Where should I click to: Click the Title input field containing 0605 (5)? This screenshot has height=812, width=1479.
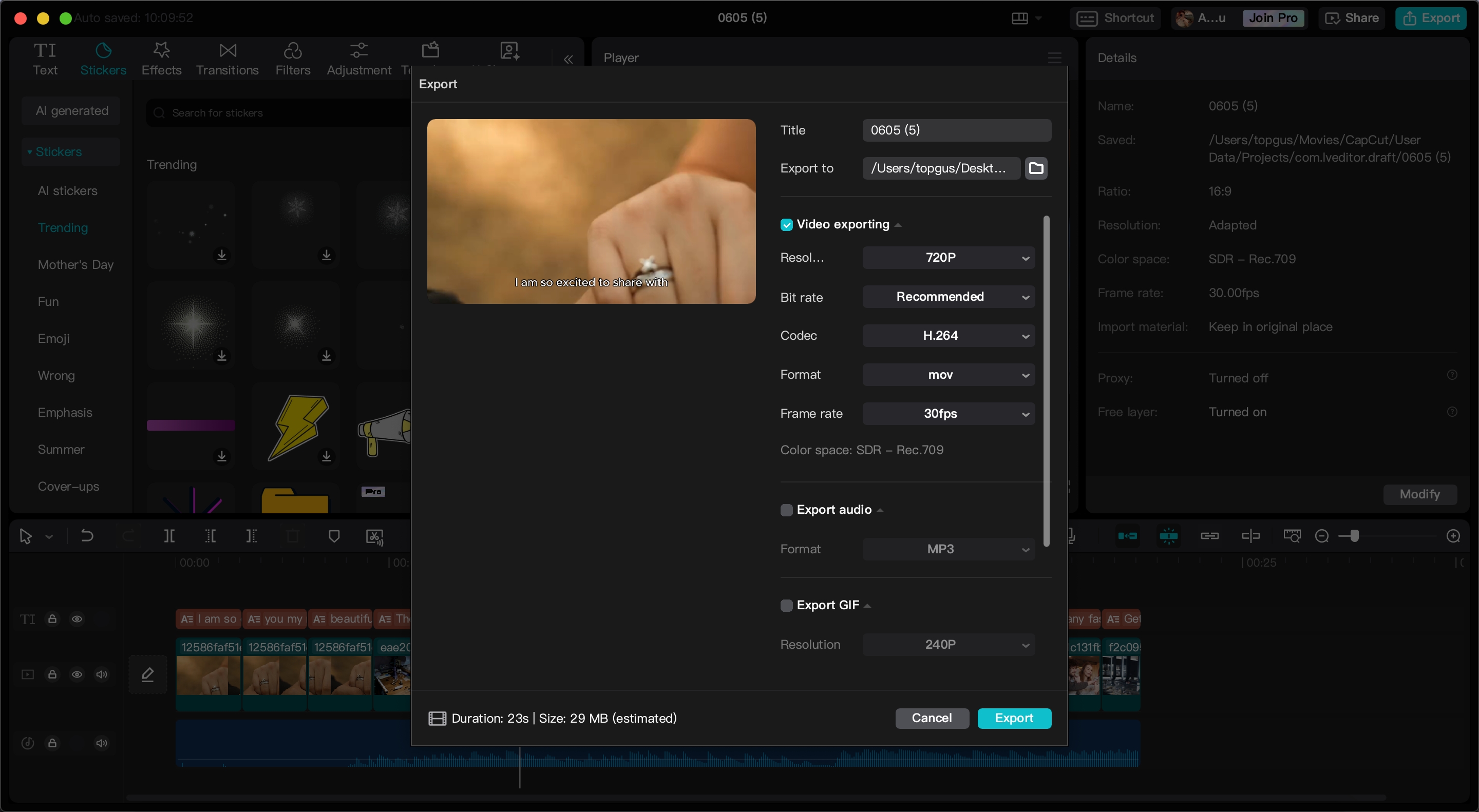(x=955, y=130)
